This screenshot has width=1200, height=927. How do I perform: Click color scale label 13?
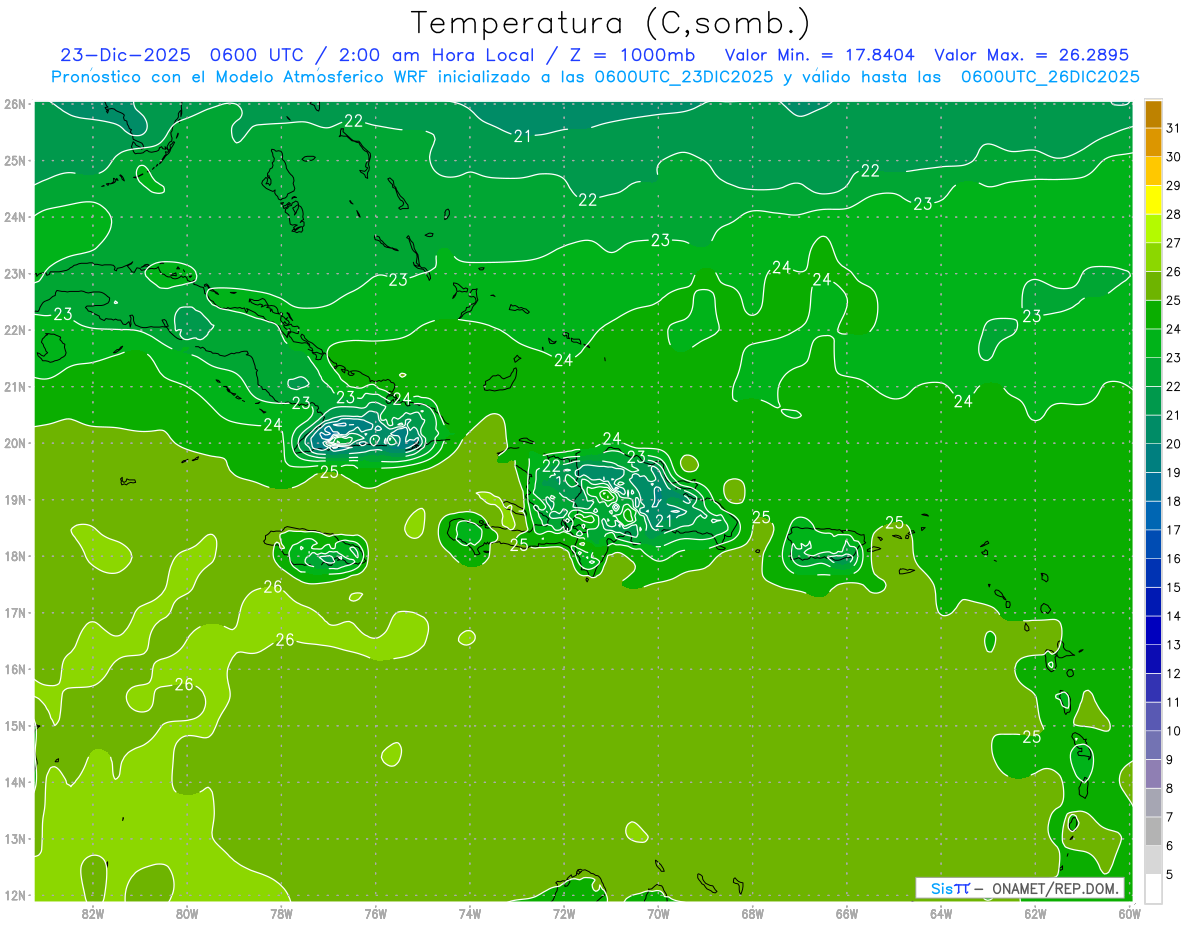coord(1173,645)
